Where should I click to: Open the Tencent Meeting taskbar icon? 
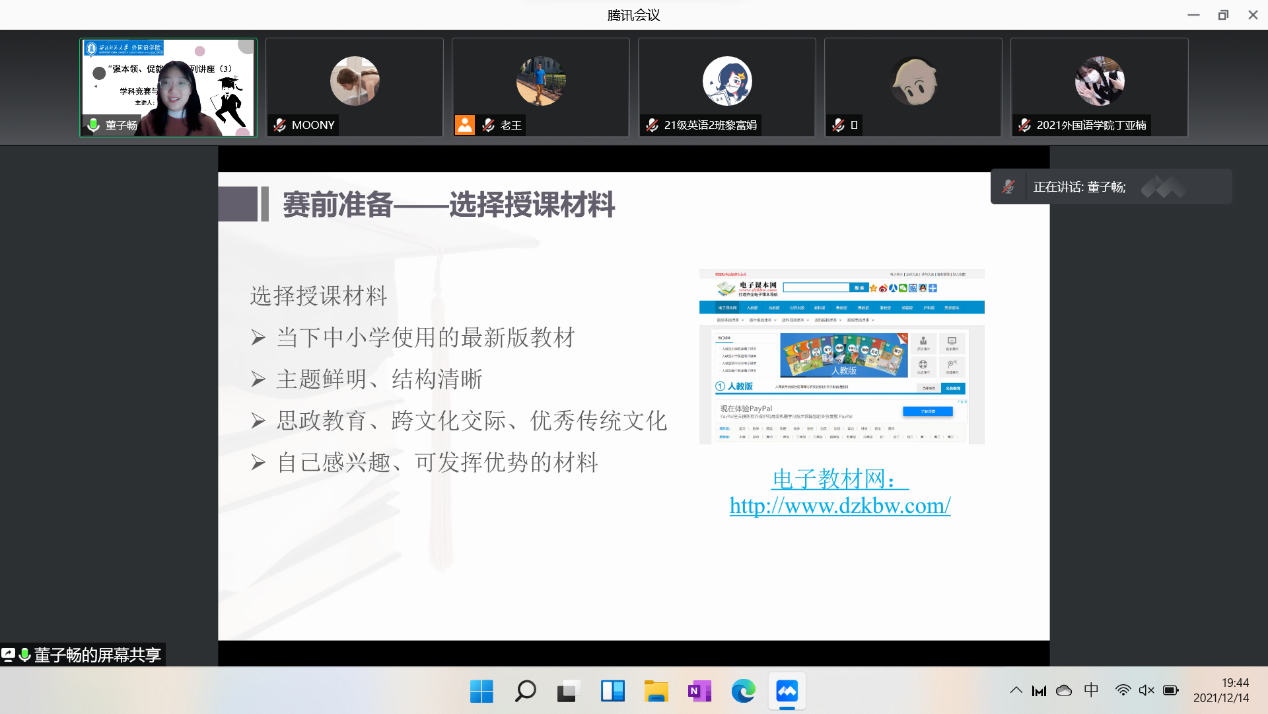click(x=786, y=691)
